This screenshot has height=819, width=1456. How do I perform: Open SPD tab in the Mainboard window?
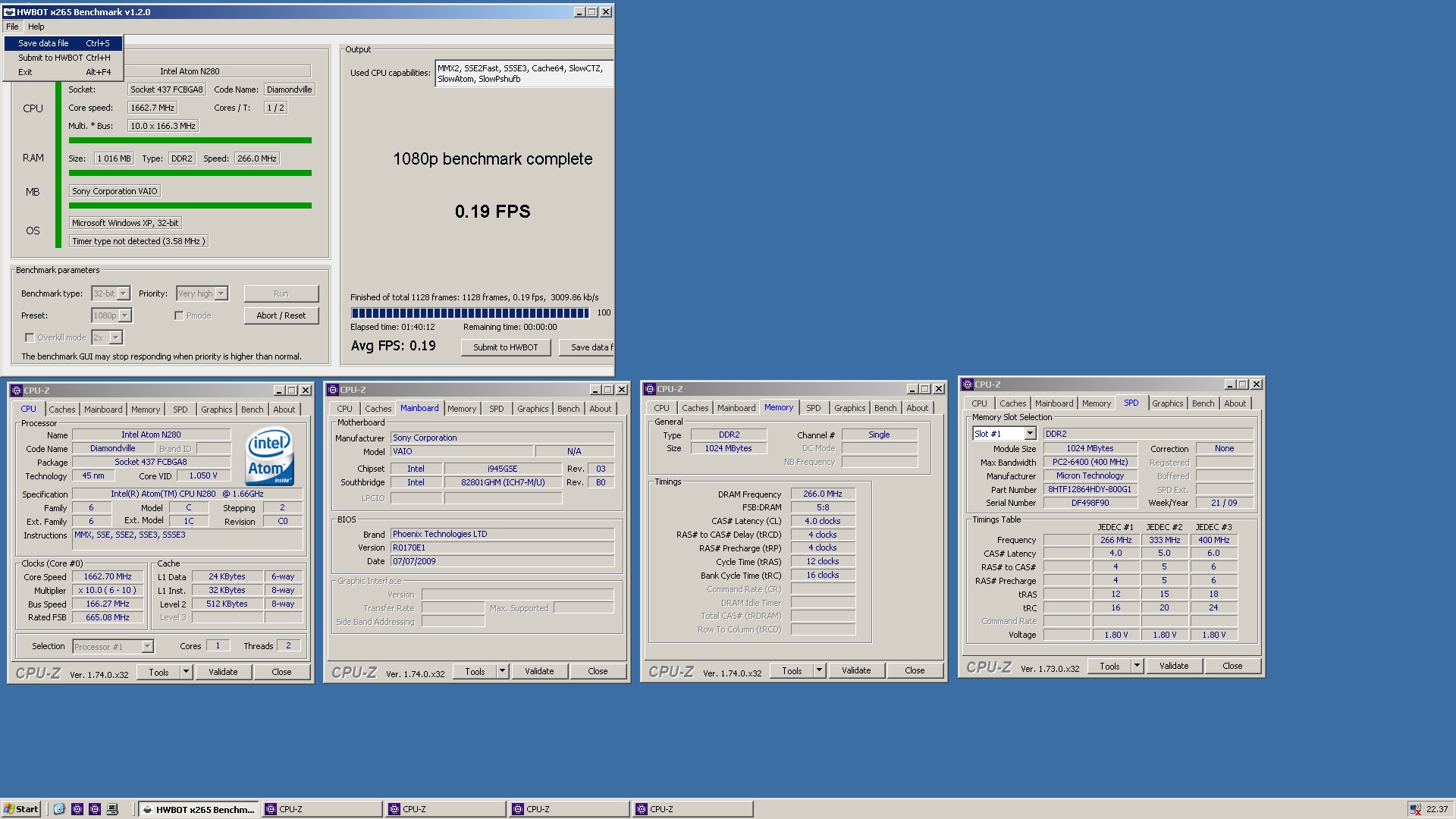coord(496,409)
